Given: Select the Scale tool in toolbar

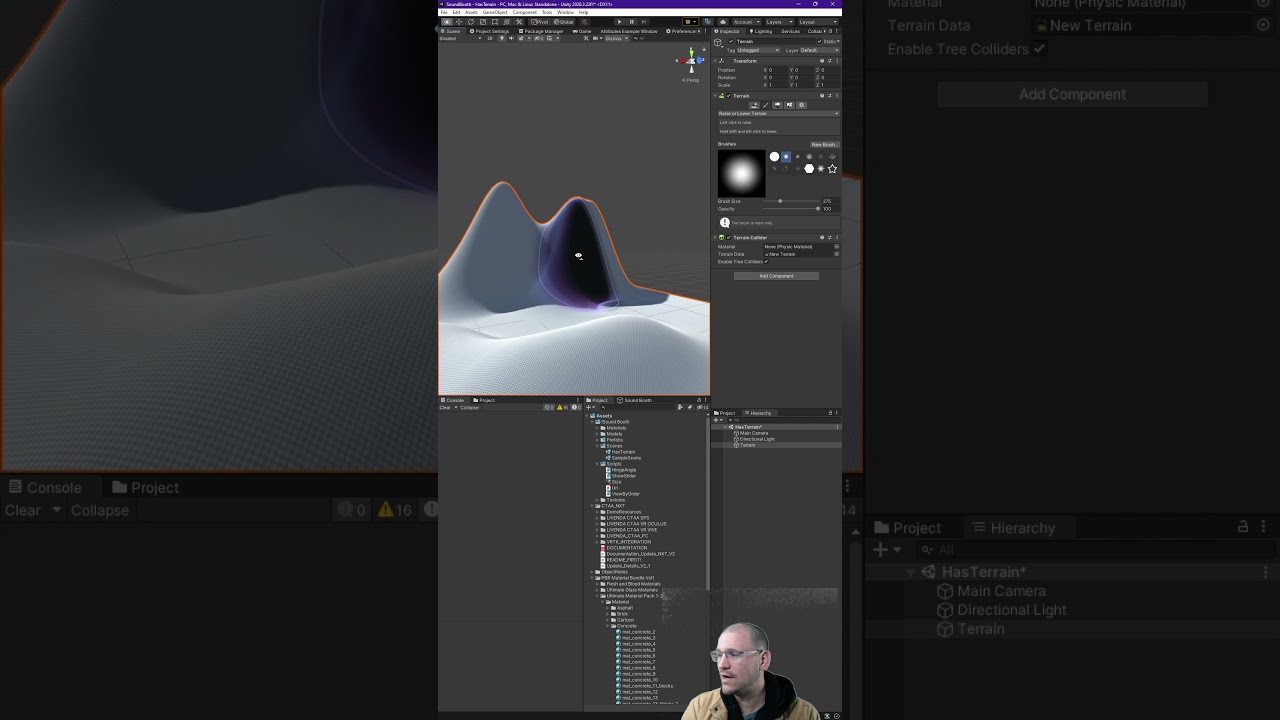Looking at the screenshot, I should coord(483,22).
